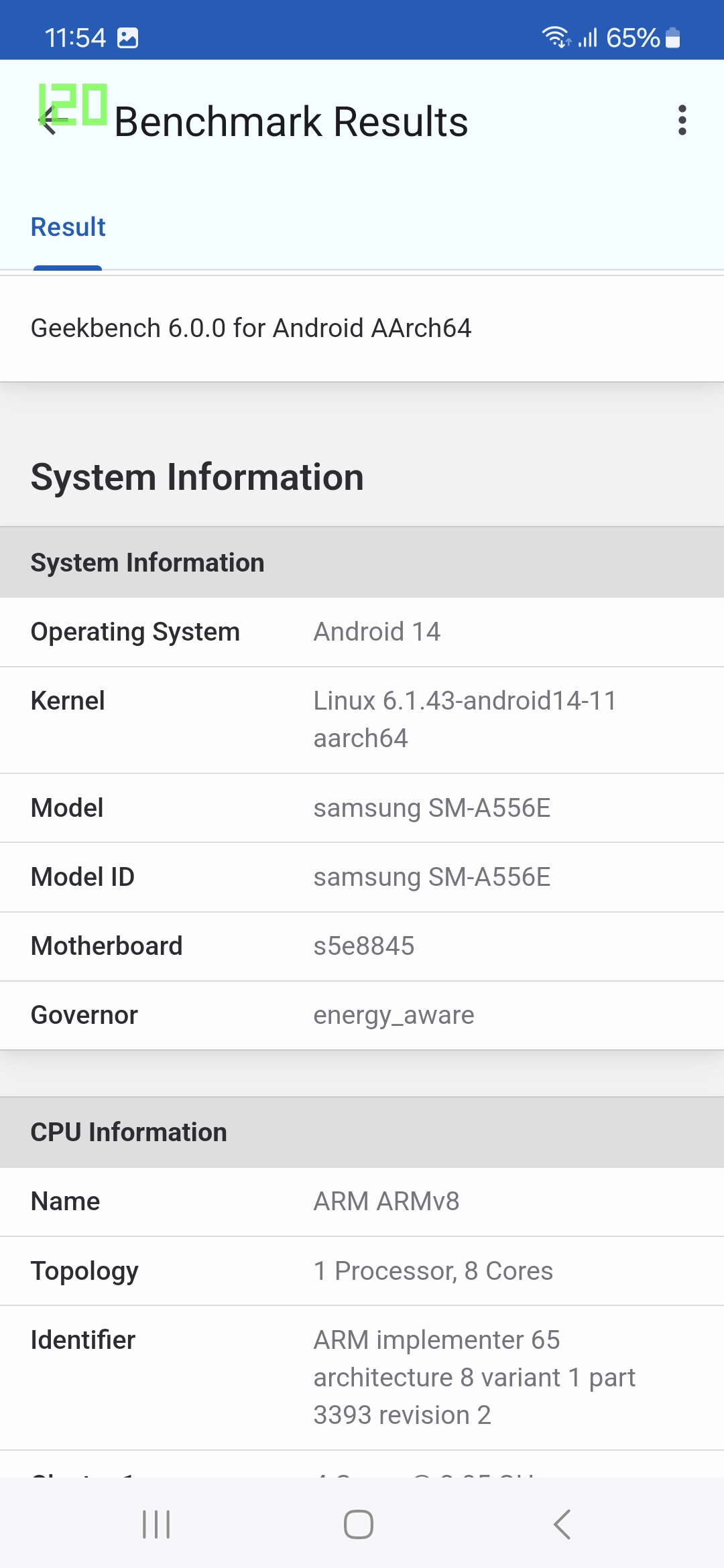Image resolution: width=724 pixels, height=1568 pixels.
Task: Tap the back arrow in the header
Action: [x=48, y=121]
